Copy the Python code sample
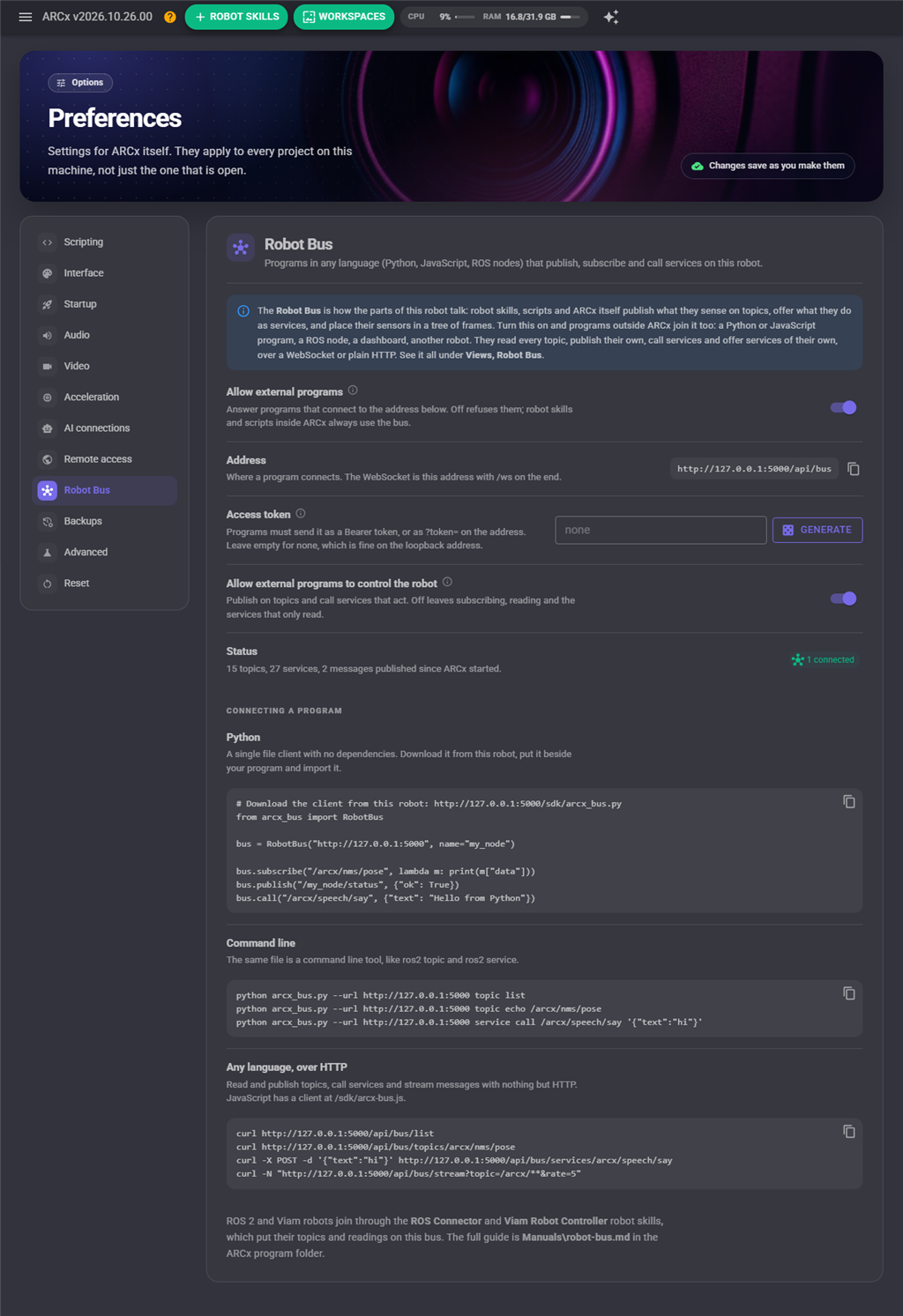The width and height of the screenshot is (903, 1316). [849, 802]
